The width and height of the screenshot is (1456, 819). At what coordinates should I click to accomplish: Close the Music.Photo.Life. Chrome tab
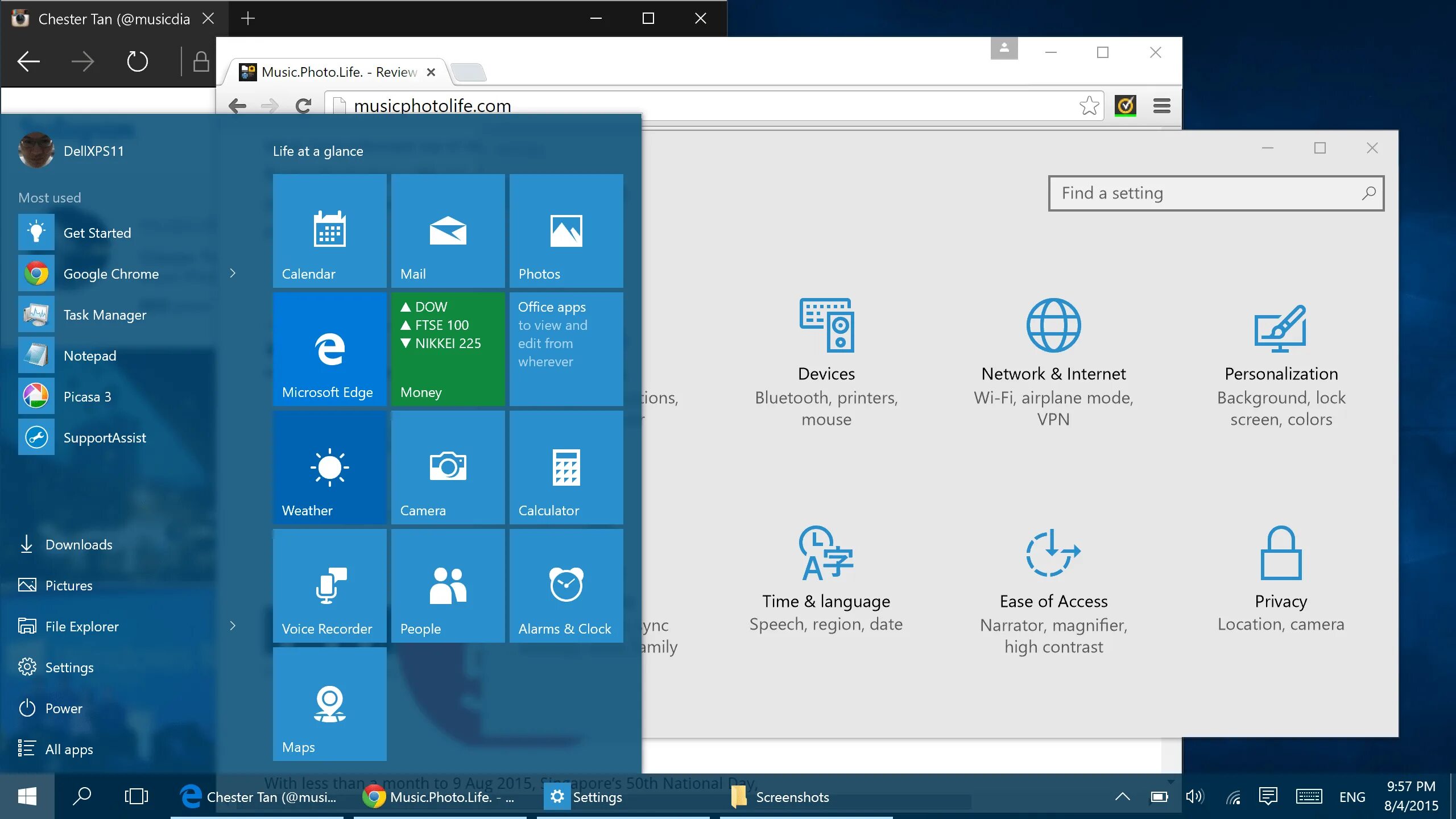431,72
